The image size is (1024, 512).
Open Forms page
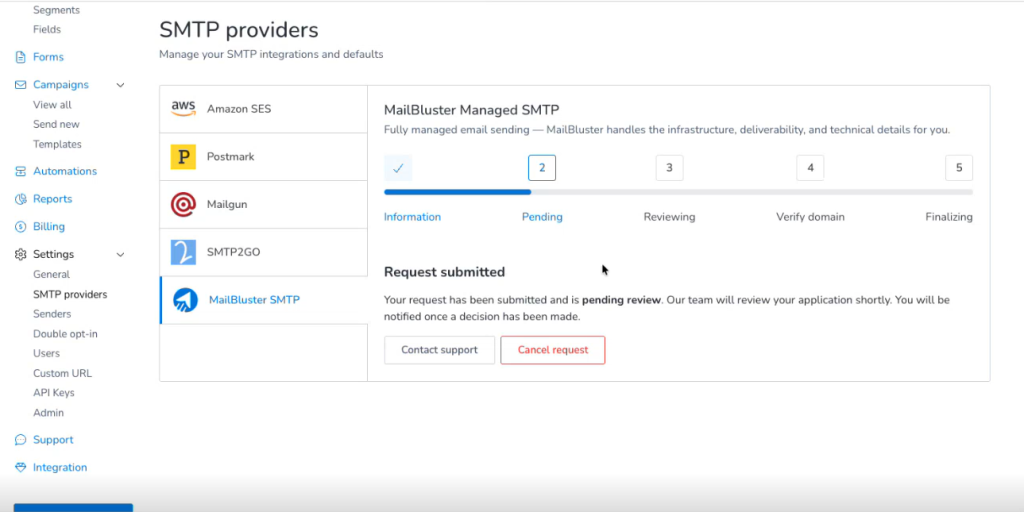tap(48, 57)
